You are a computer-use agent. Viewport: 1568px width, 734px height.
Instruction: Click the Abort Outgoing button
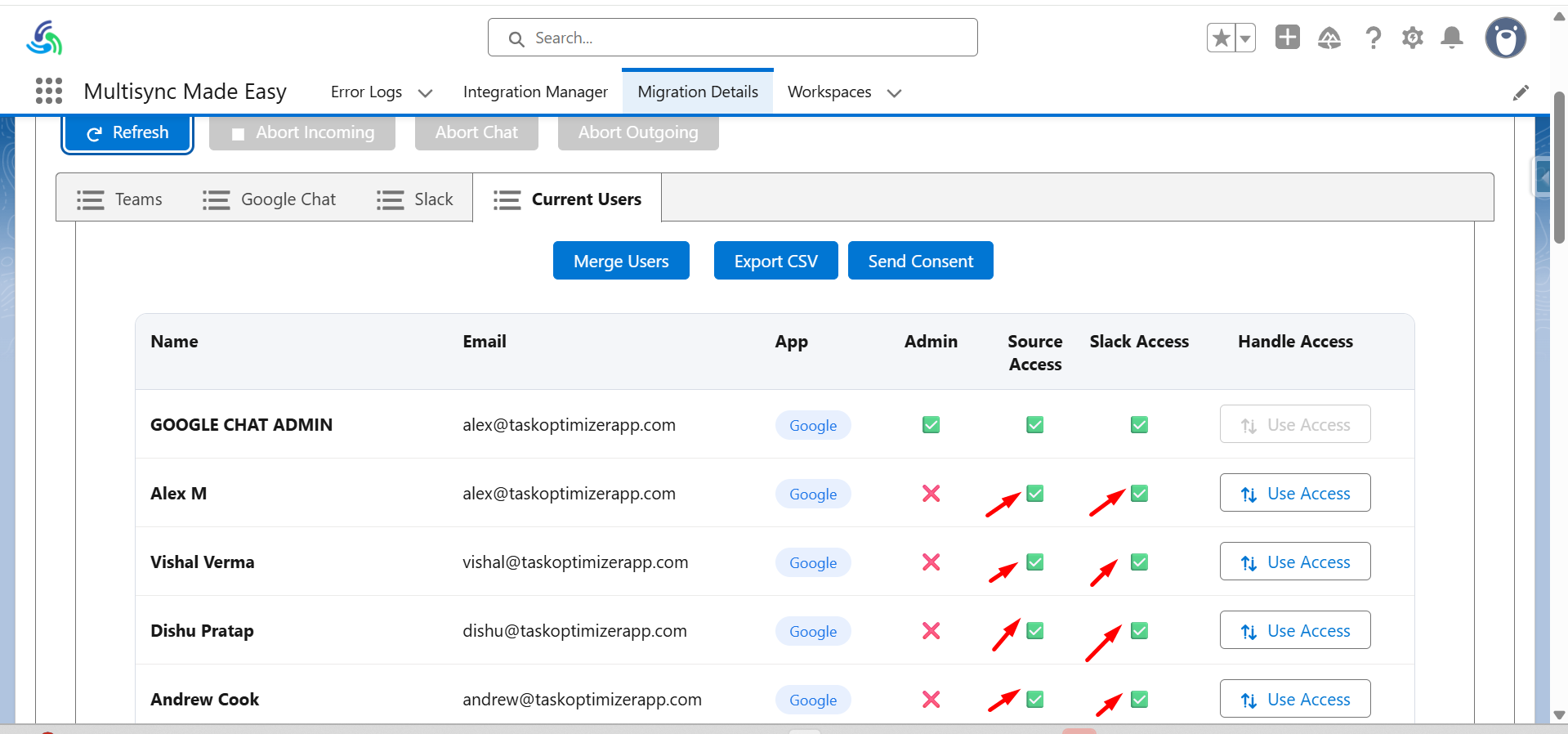point(638,132)
